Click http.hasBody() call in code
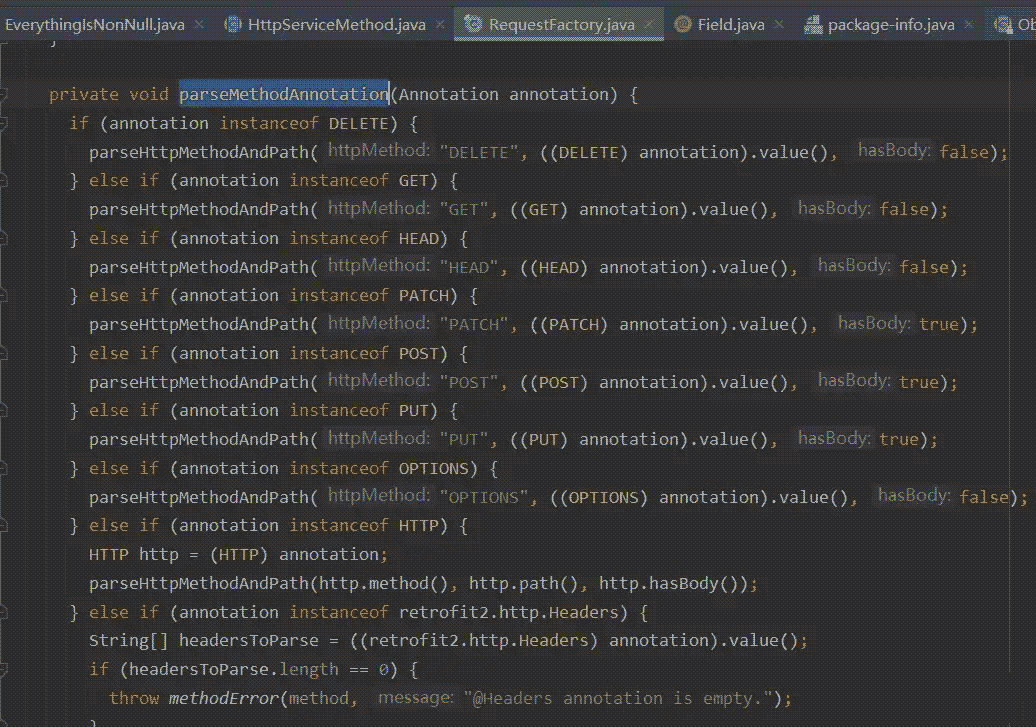This screenshot has width=1036, height=727. (x=669, y=584)
